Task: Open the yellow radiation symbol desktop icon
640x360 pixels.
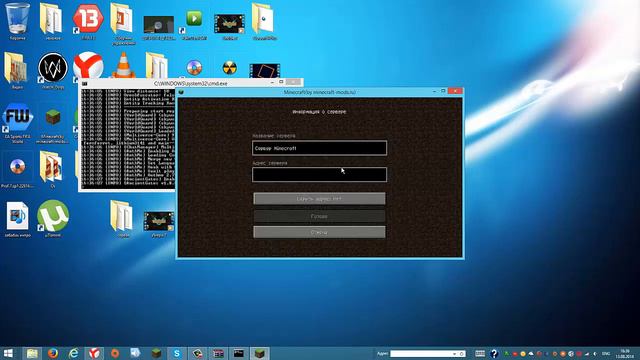Action: pyautogui.click(x=230, y=68)
